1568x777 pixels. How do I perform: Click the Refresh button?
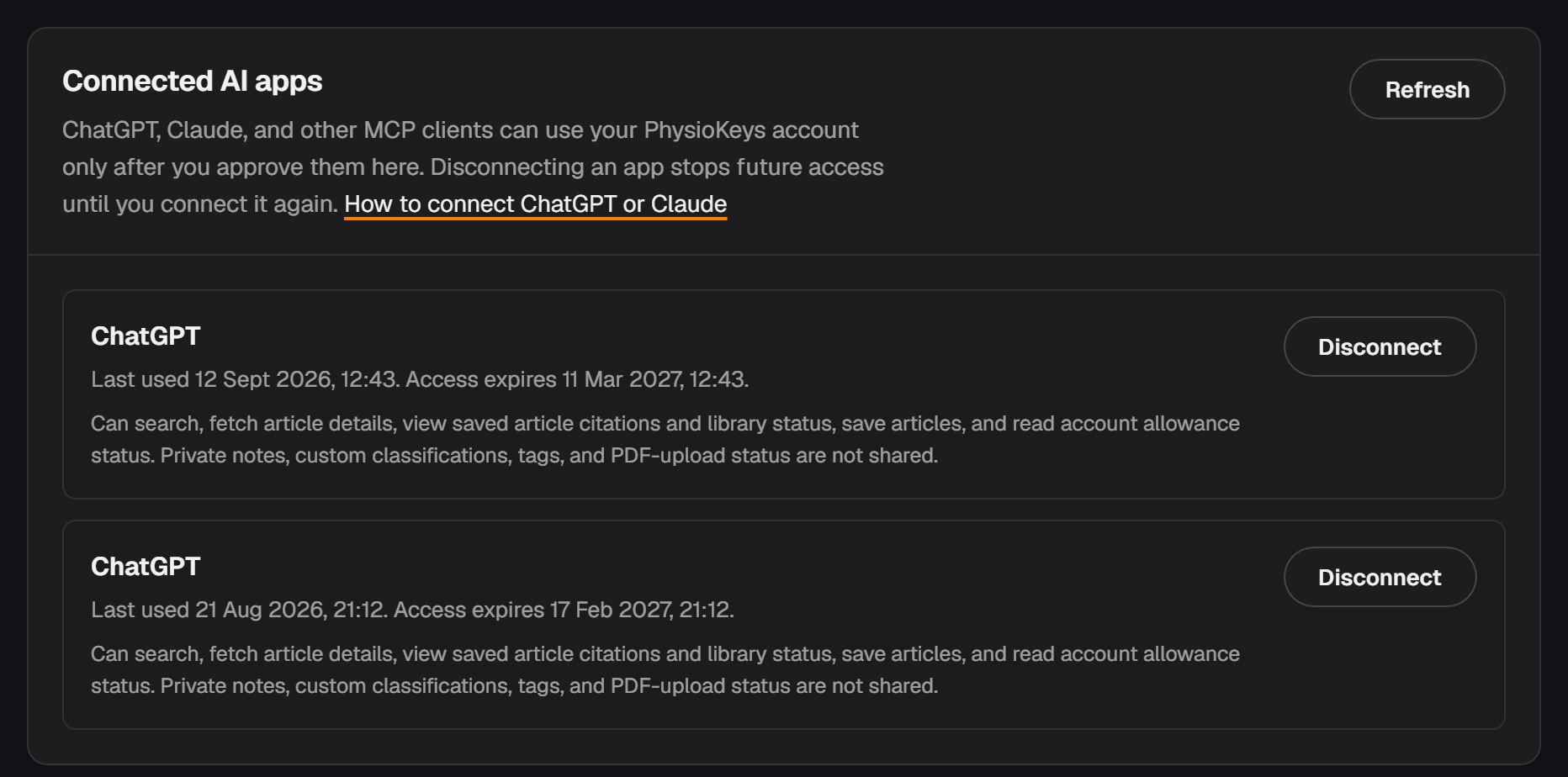(1427, 89)
